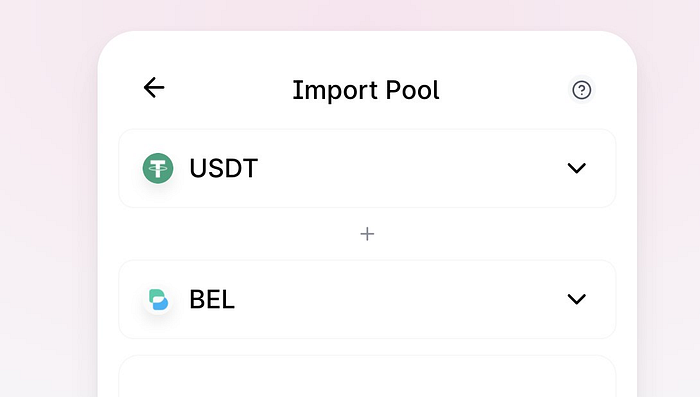Return to the previous pool screen
Image resolution: width=700 pixels, height=397 pixels.
pyautogui.click(x=154, y=88)
